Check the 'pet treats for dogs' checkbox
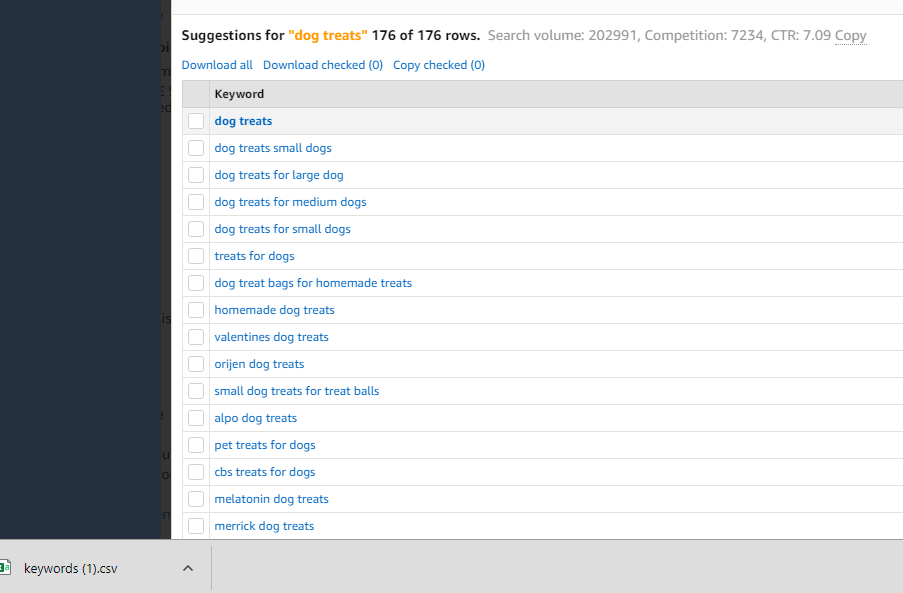Screen dimensions: 903x593 click(x=196, y=445)
